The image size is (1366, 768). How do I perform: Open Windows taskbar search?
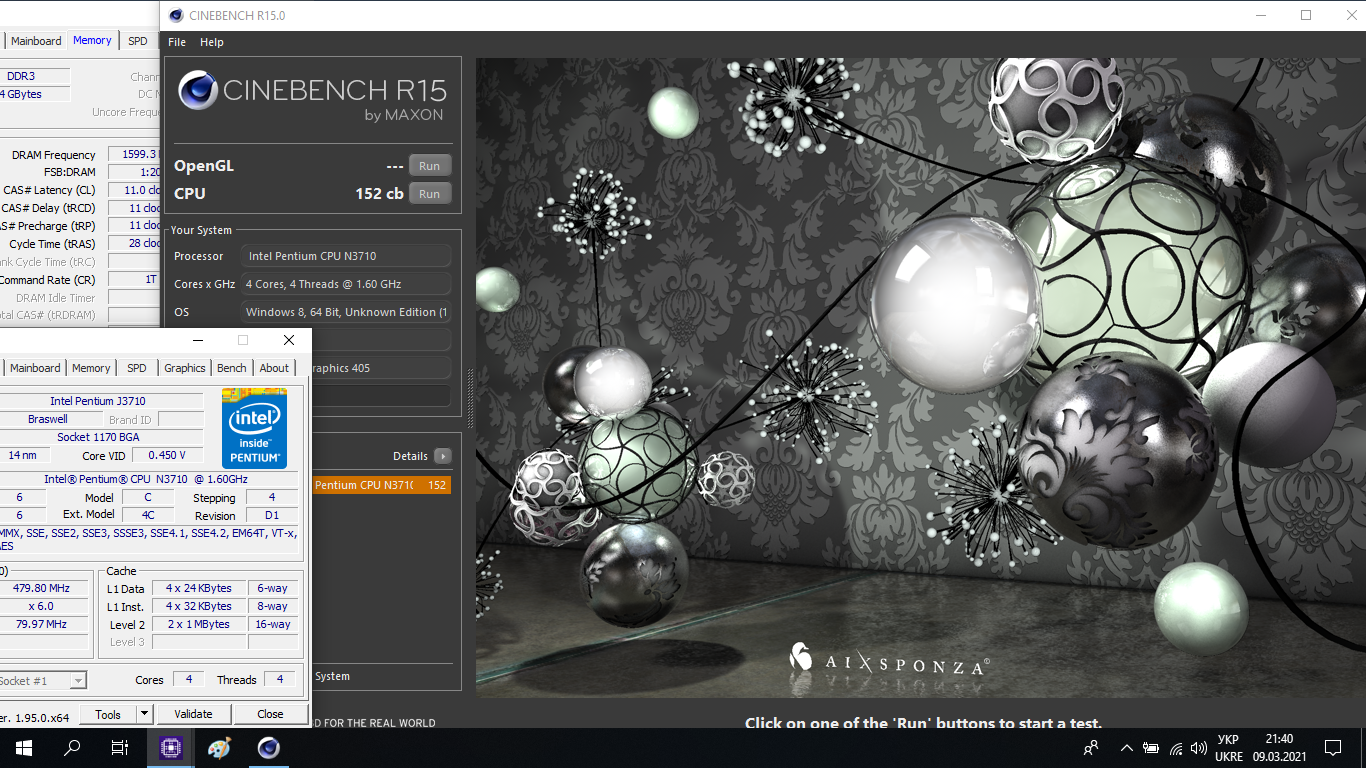pyautogui.click(x=72, y=748)
